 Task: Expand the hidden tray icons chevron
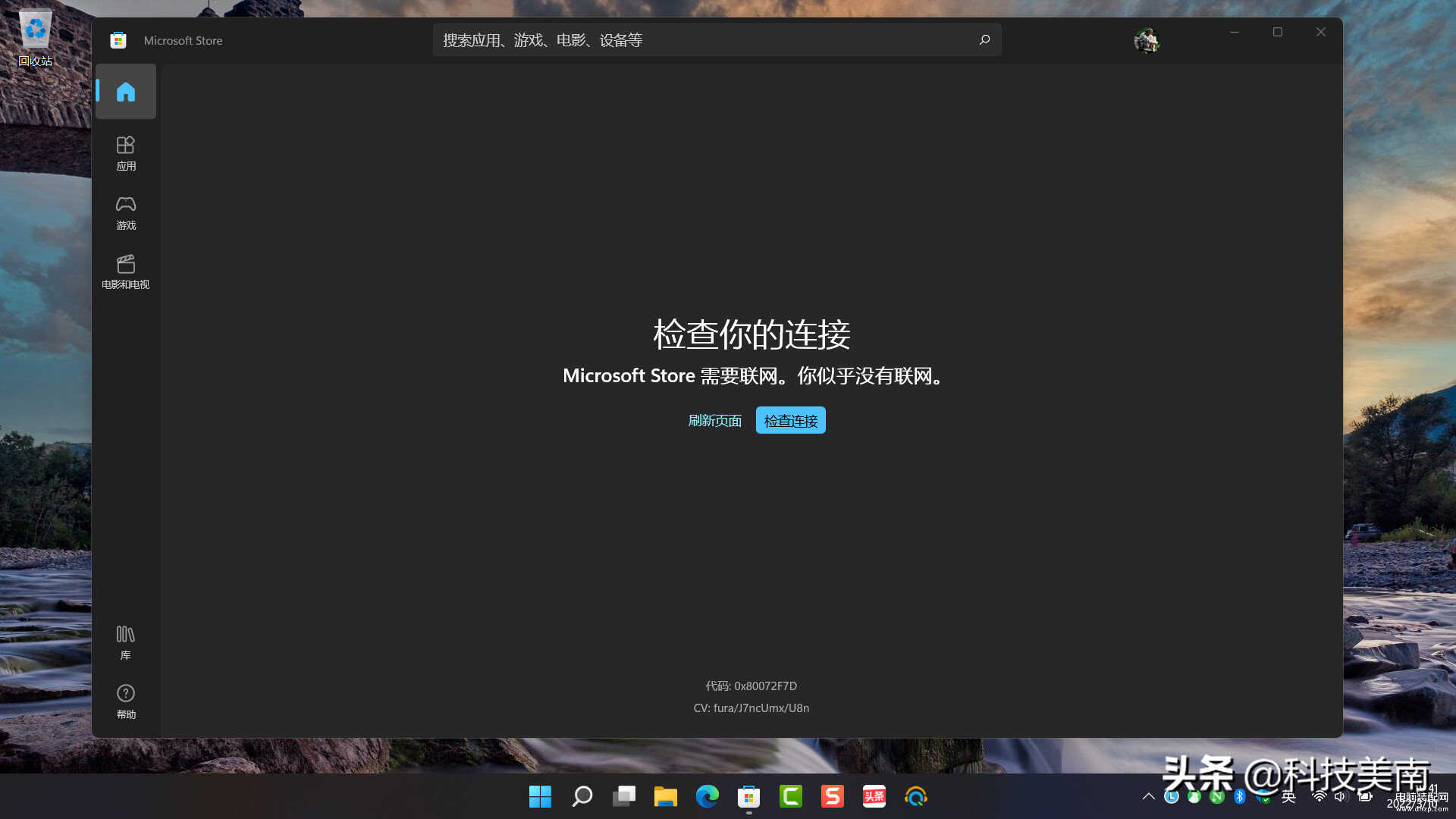(1148, 796)
